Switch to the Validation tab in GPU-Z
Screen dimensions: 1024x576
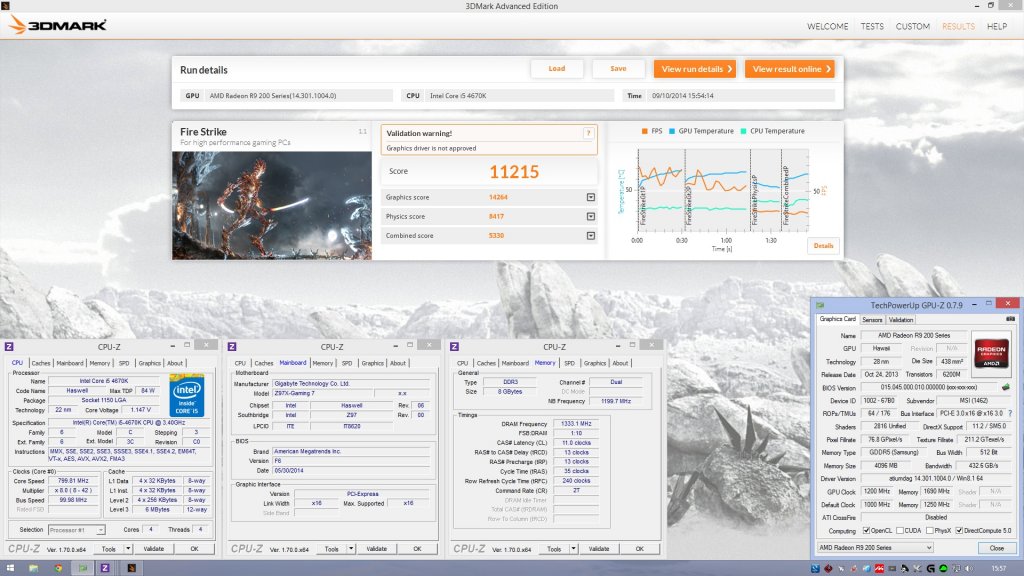coord(901,320)
